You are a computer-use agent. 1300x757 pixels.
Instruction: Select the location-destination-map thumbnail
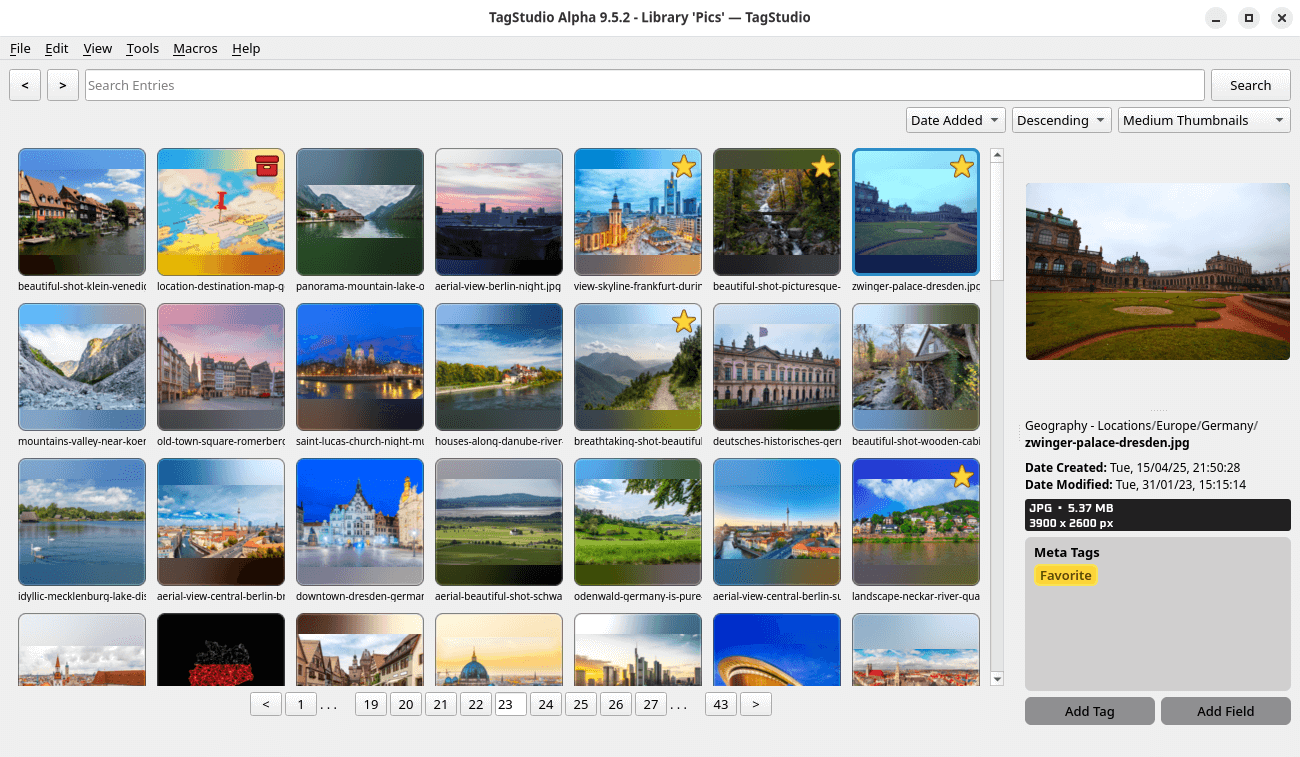coord(221,212)
